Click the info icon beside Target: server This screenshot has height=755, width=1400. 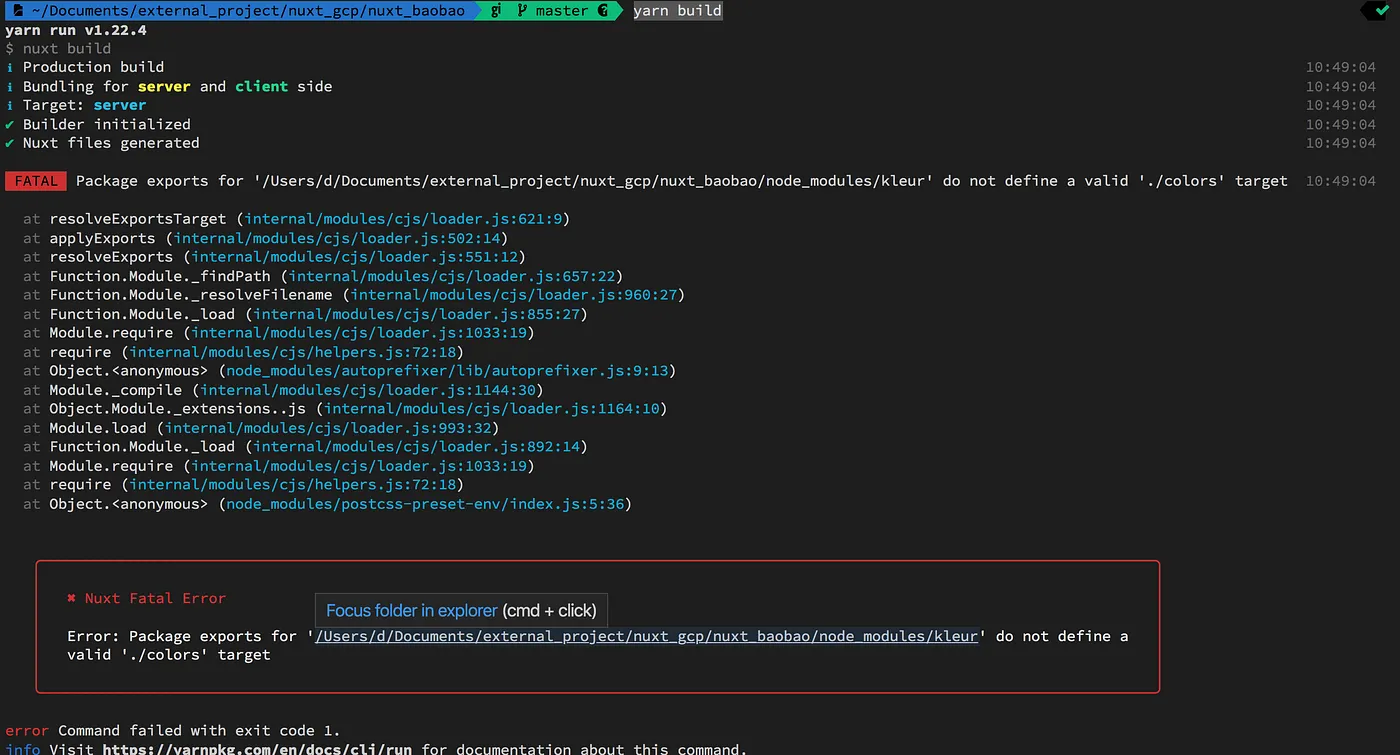click(x=10, y=105)
